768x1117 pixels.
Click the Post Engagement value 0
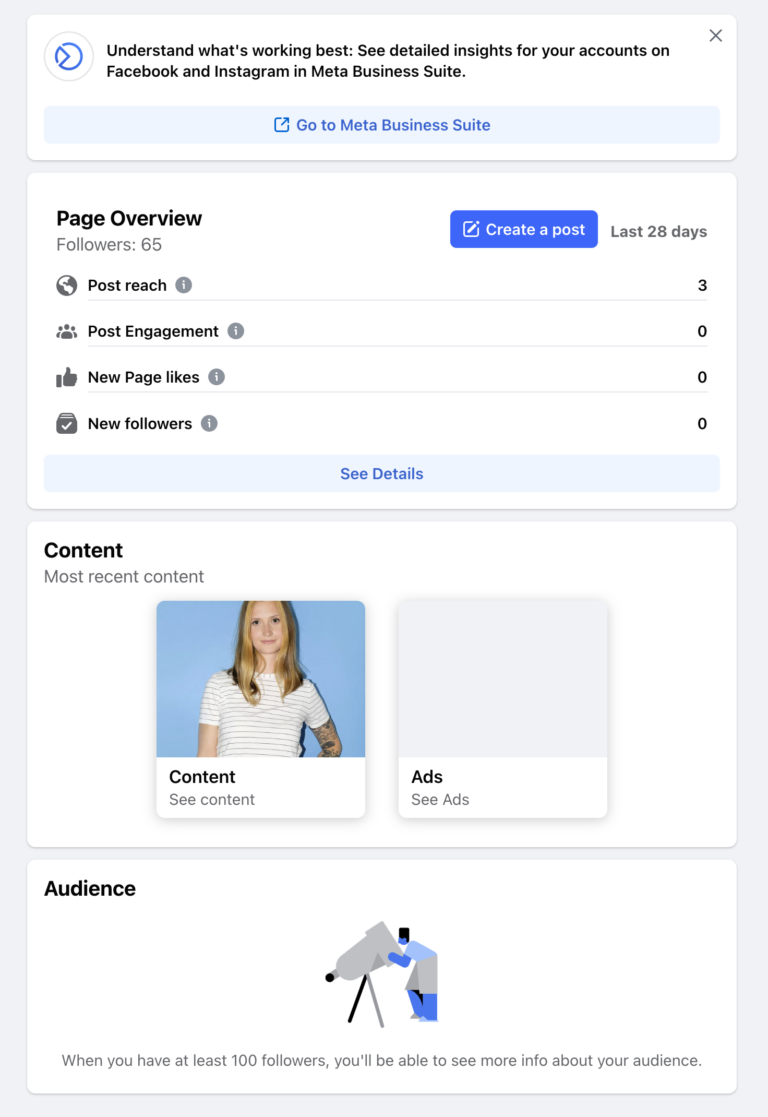(x=702, y=331)
